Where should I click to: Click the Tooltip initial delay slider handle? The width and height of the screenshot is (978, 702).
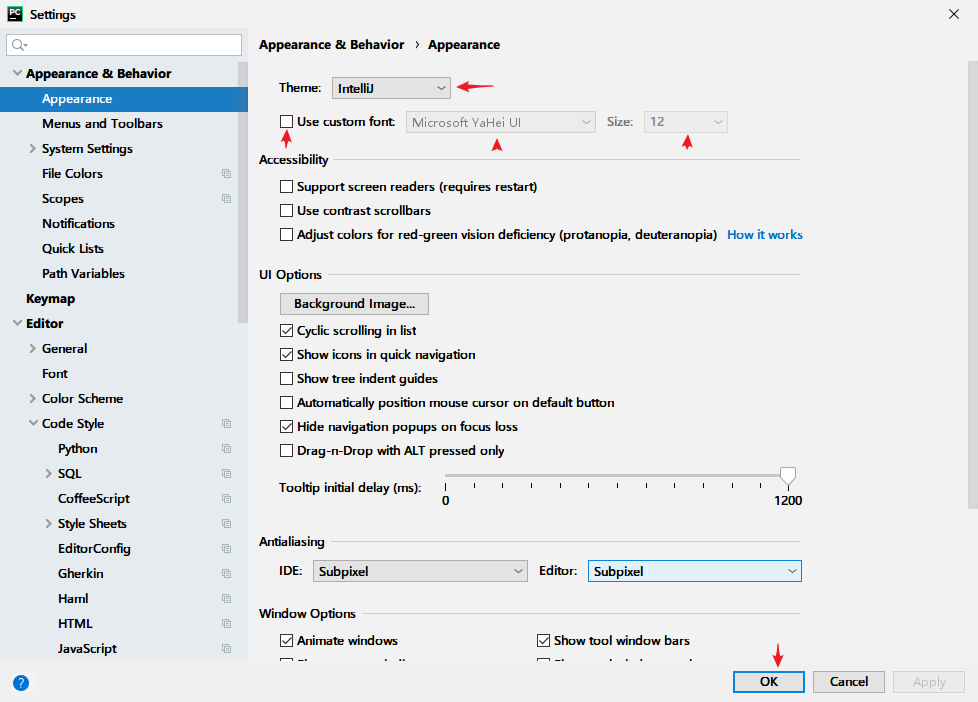pyautogui.click(x=788, y=475)
